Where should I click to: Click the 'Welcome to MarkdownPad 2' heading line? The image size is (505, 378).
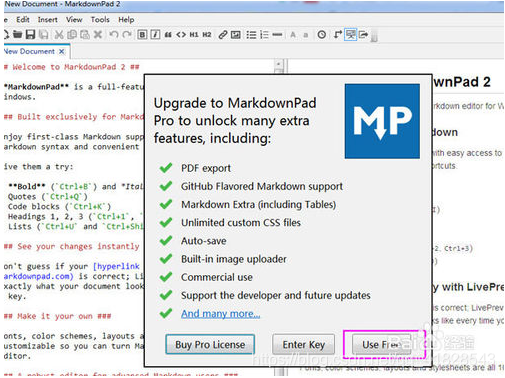tap(71, 67)
